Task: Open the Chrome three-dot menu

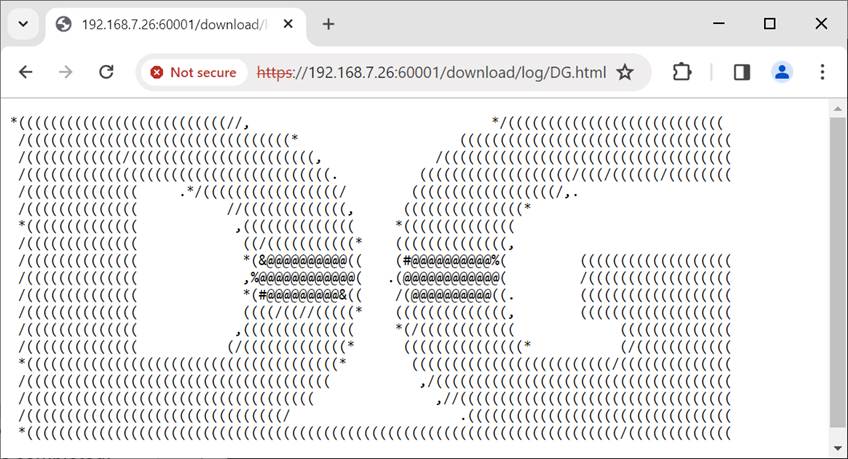Action: [x=822, y=72]
